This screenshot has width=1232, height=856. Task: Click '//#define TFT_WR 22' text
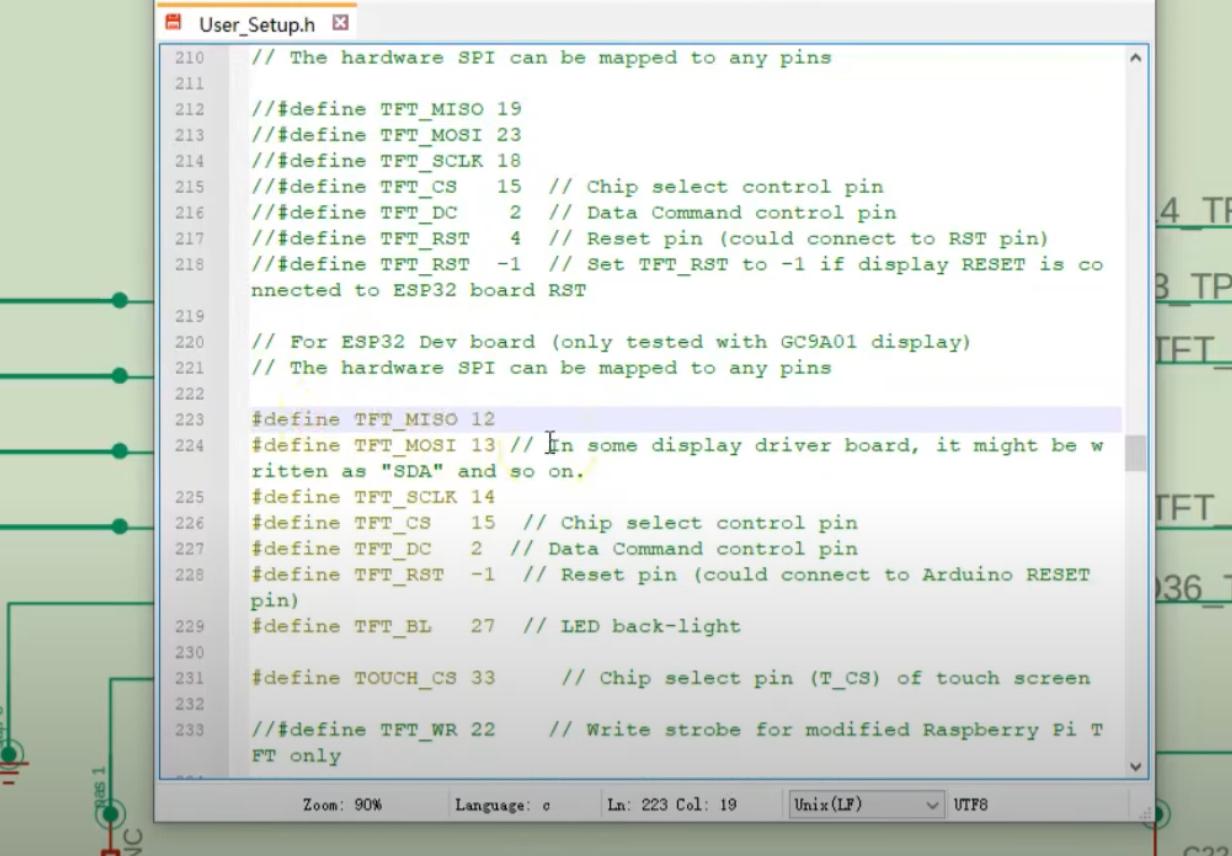pyautogui.click(x=373, y=730)
